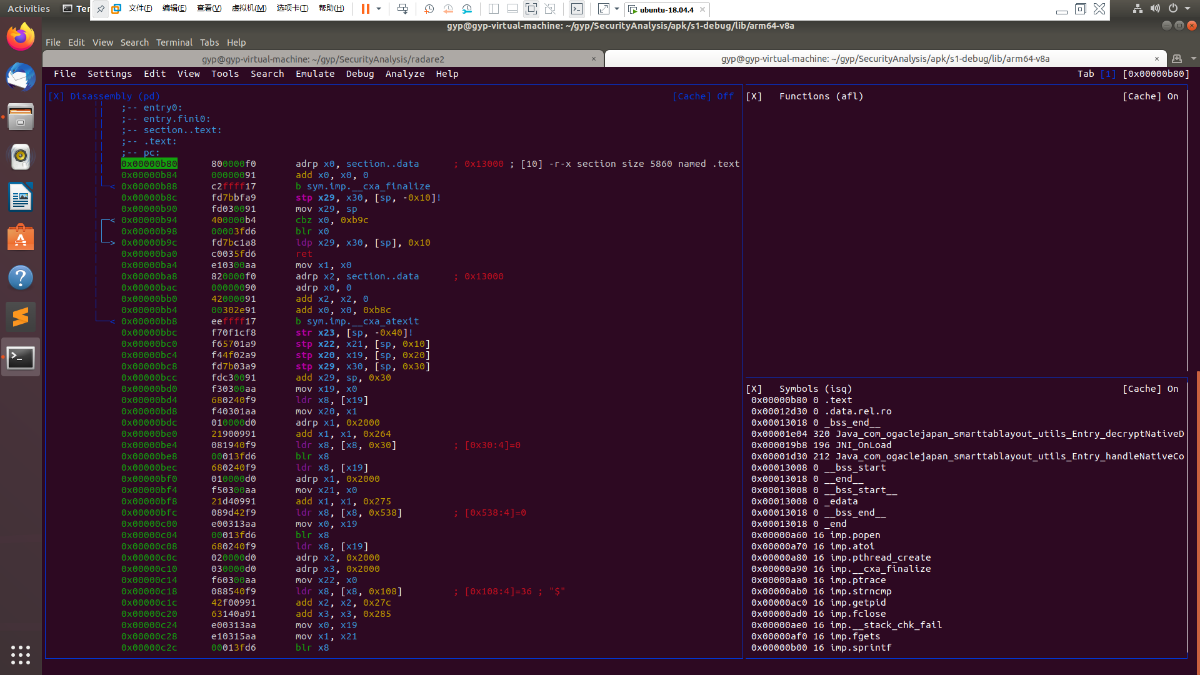Toggle Functions panel [Cache] On
The height and width of the screenshot is (675, 1200).
(x=1151, y=97)
